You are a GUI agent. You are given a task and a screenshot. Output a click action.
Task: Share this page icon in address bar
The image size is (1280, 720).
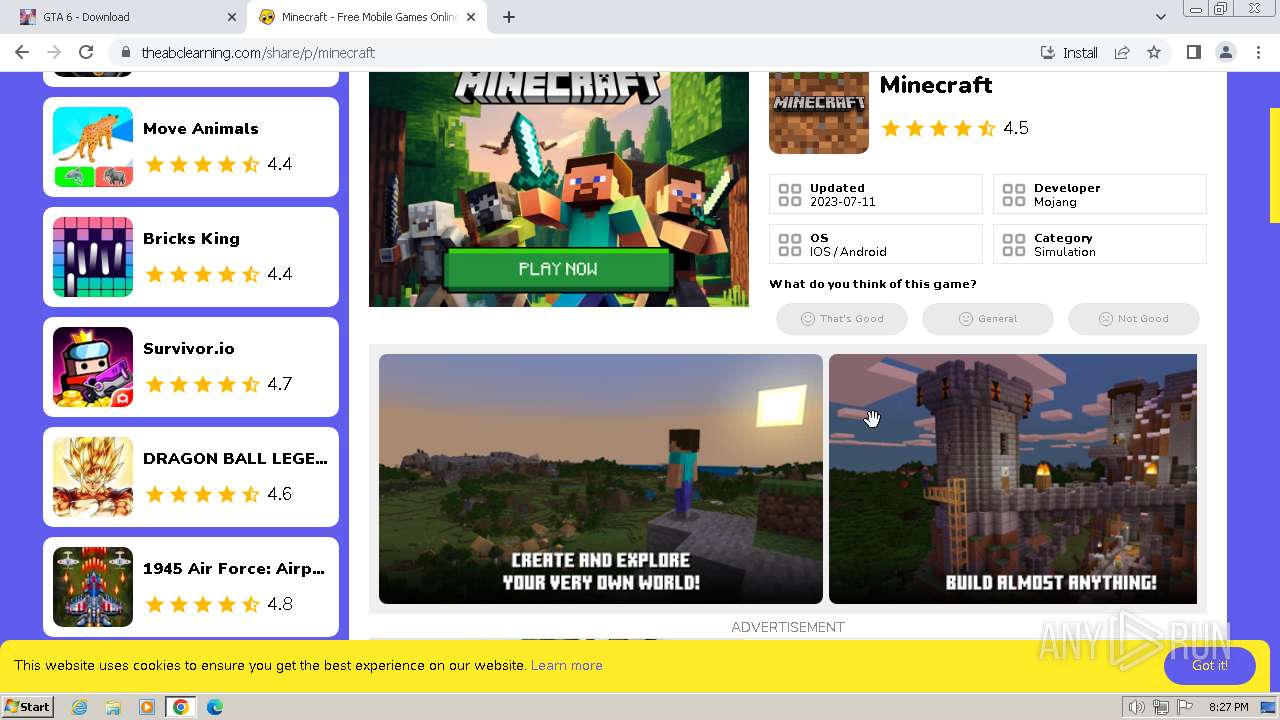point(1122,52)
